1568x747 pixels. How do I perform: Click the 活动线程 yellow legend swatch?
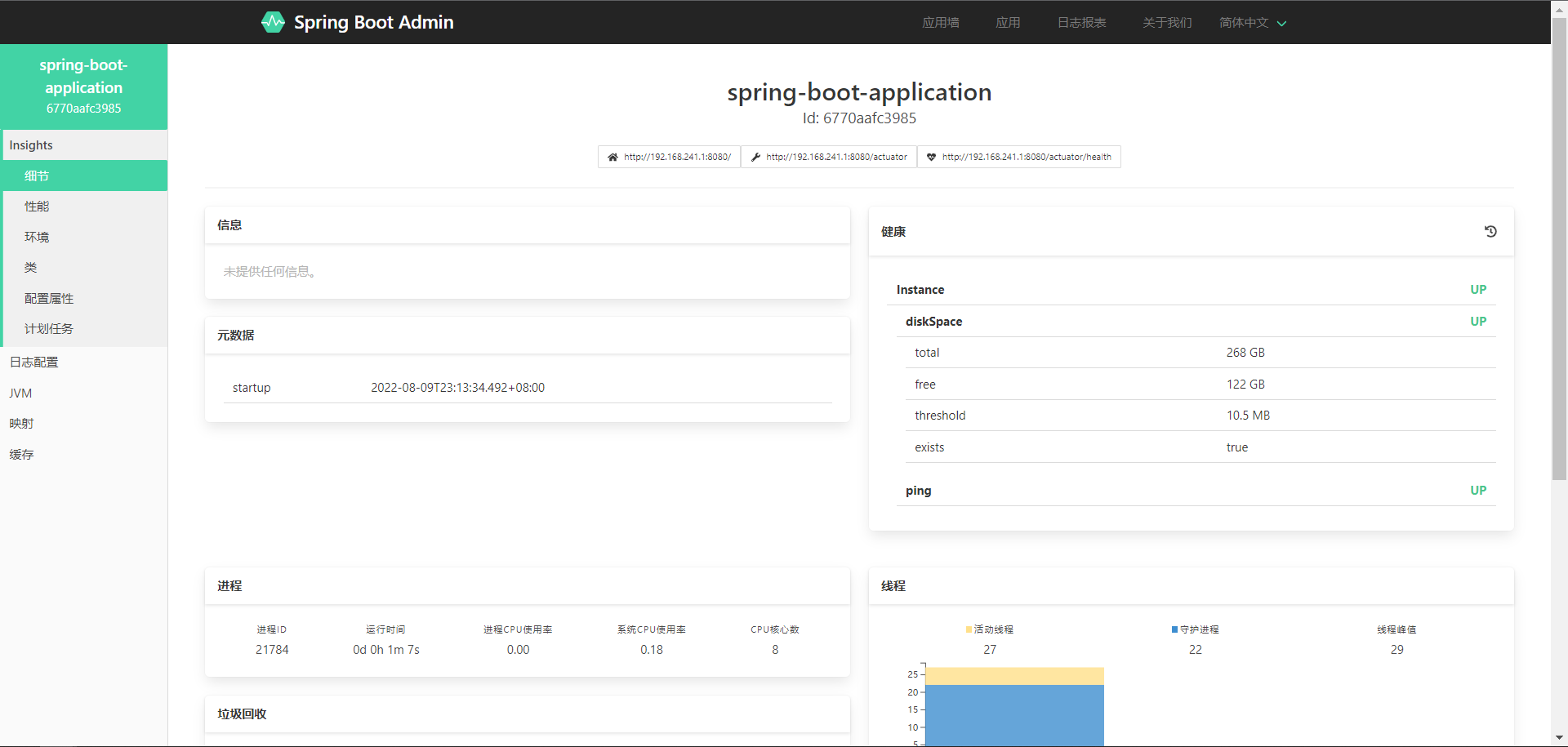[x=969, y=629]
